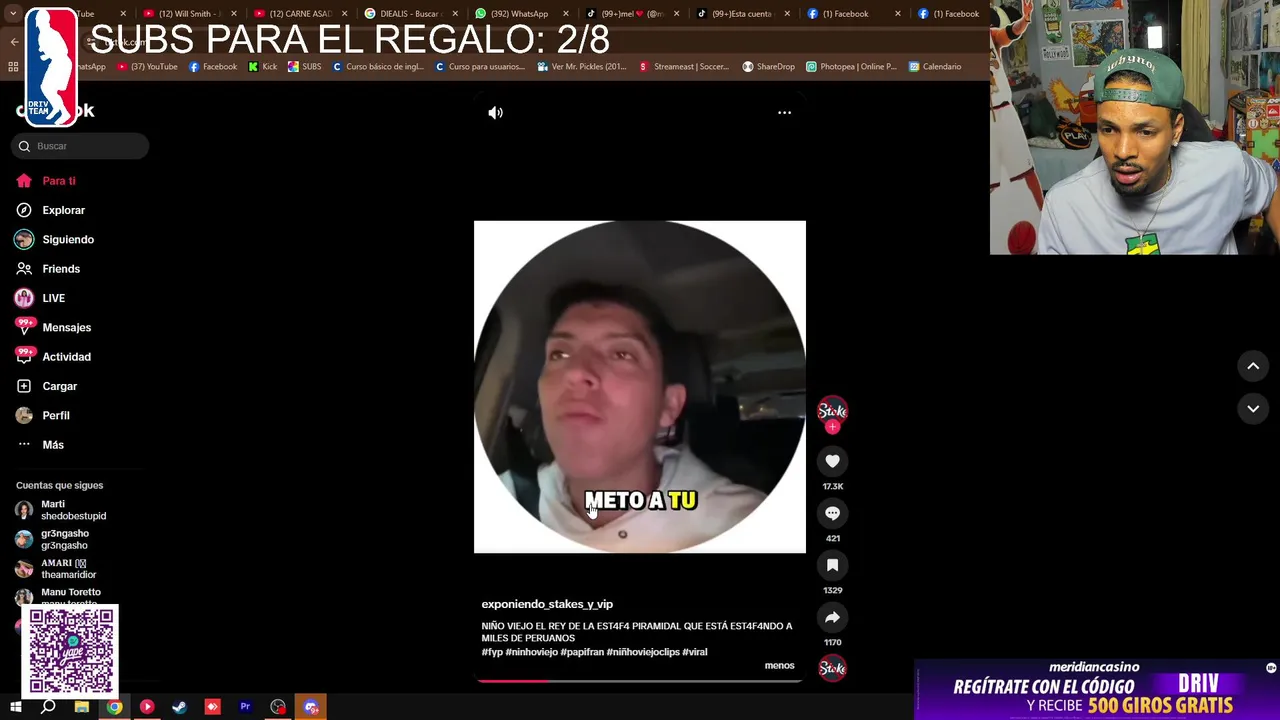Open the creator avatar above like button

pyautogui.click(x=832, y=410)
